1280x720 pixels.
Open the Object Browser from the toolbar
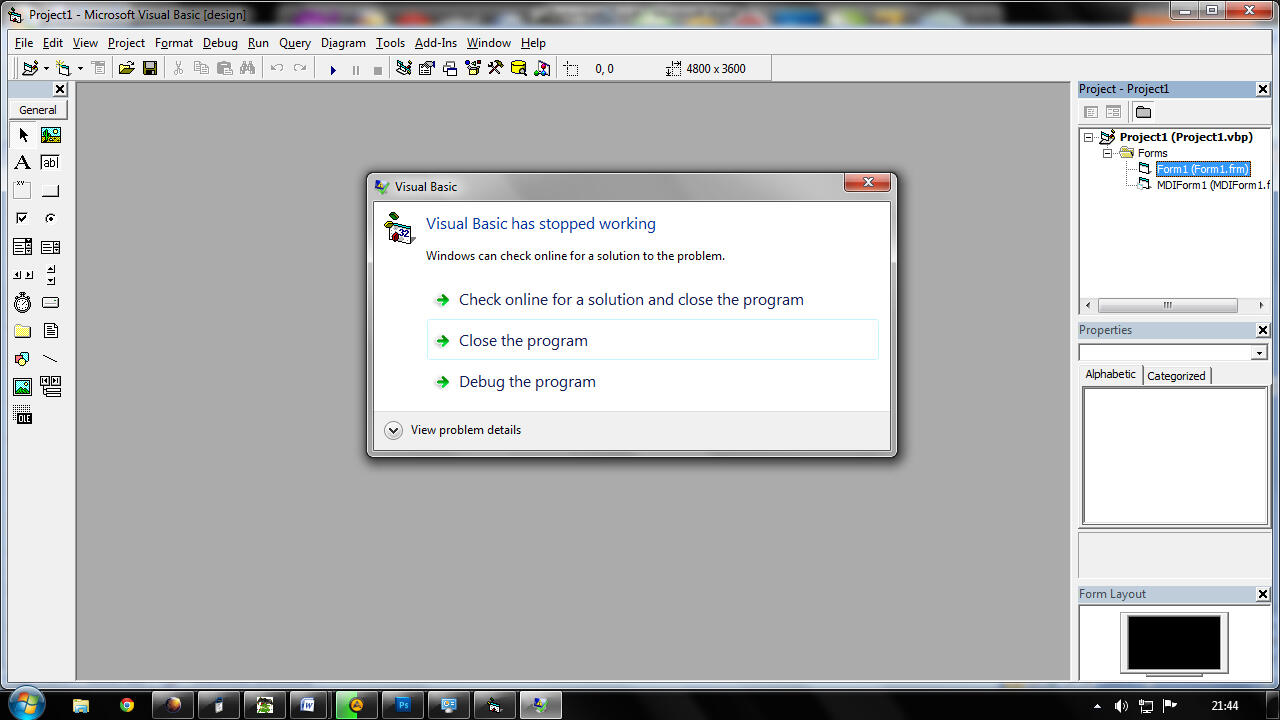point(472,68)
